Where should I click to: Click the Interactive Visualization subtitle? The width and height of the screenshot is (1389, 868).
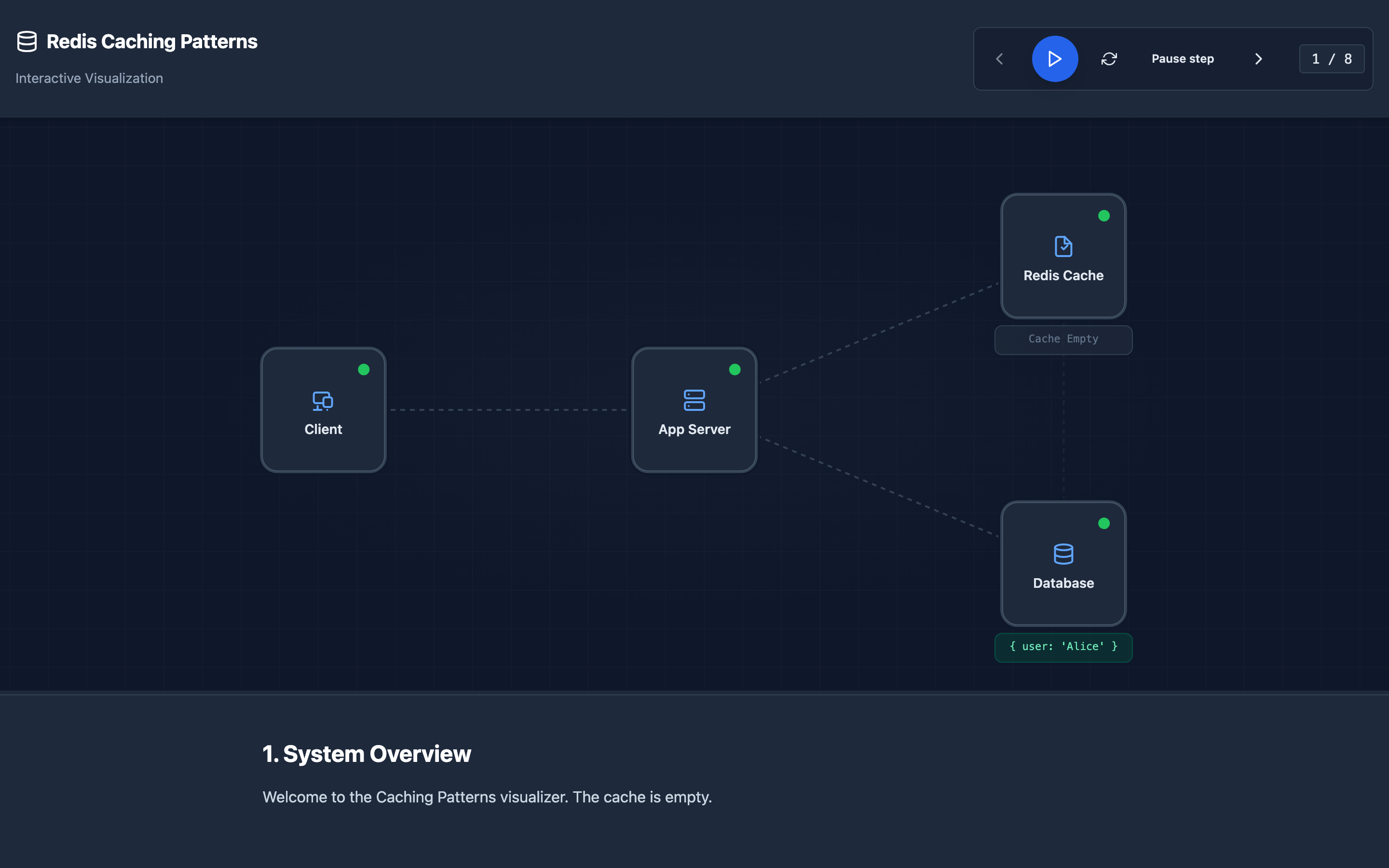pos(89,78)
